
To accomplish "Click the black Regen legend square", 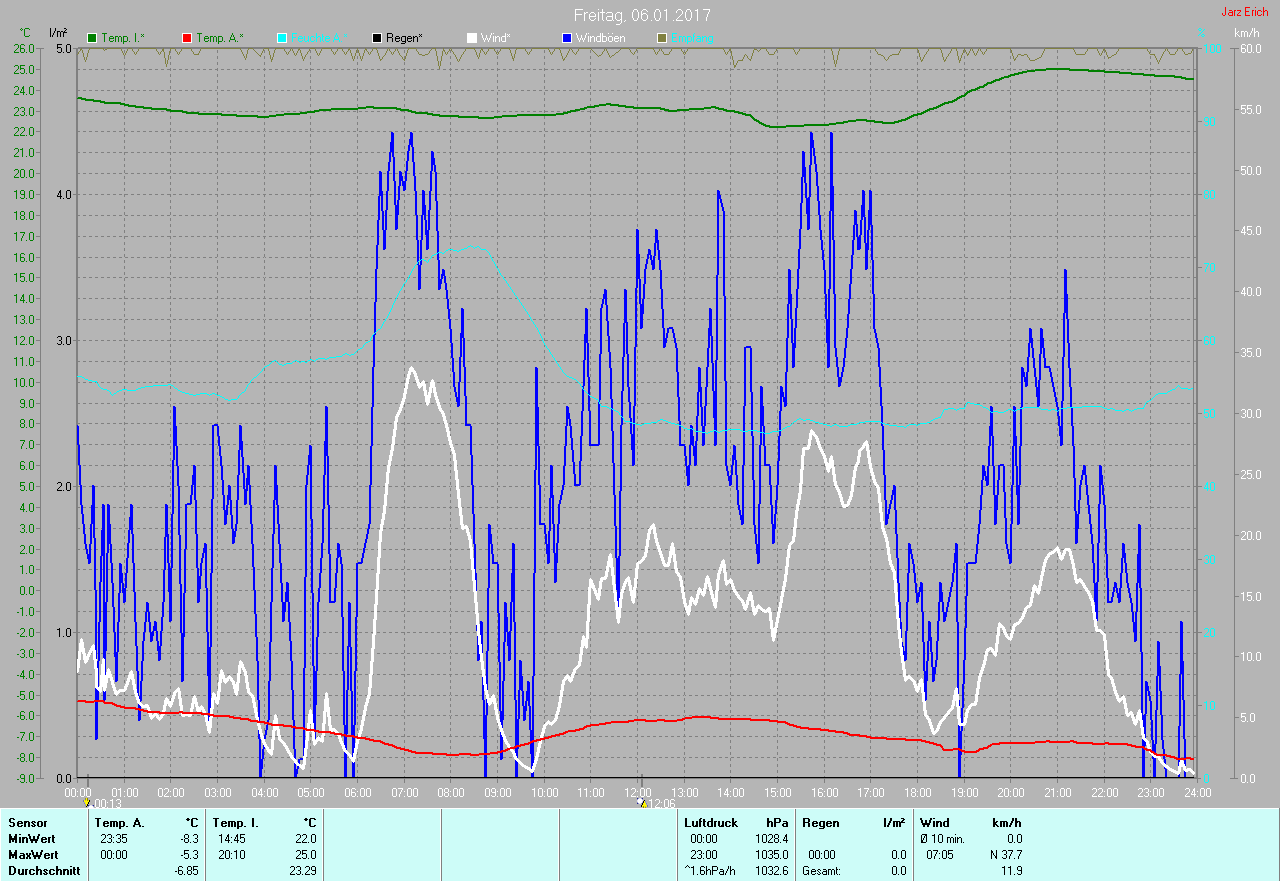I will (377, 38).
